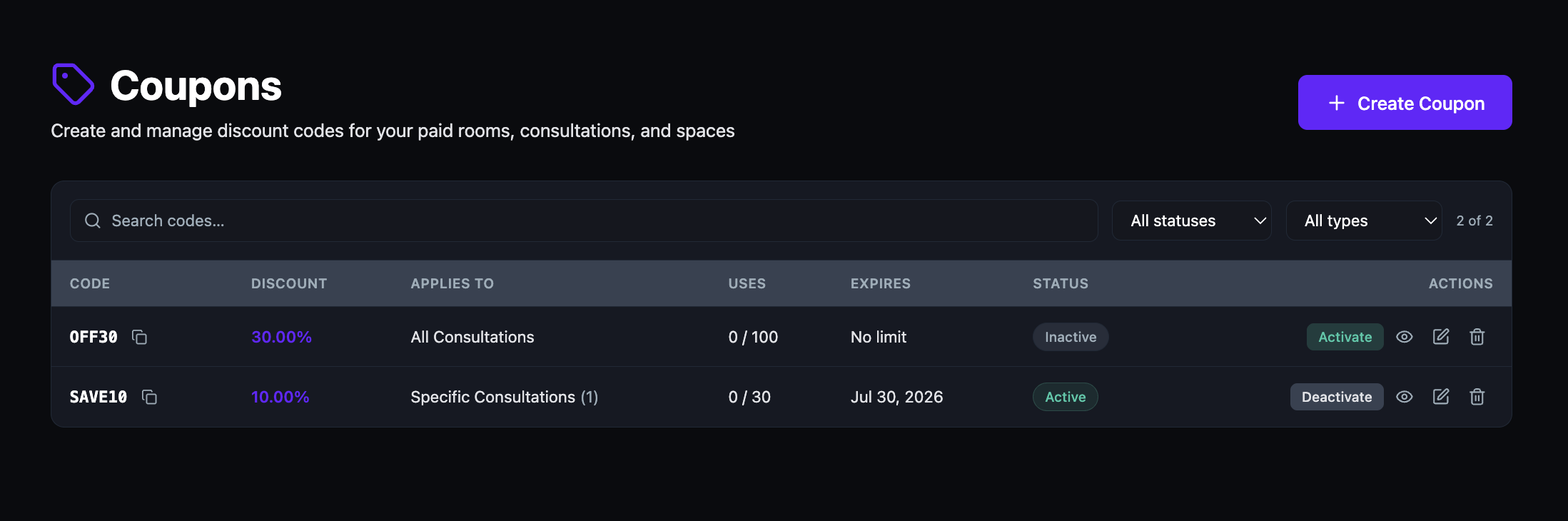View details of SAVE10 coupon (eye icon)
This screenshot has height=521, width=1568.
pyautogui.click(x=1405, y=397)
